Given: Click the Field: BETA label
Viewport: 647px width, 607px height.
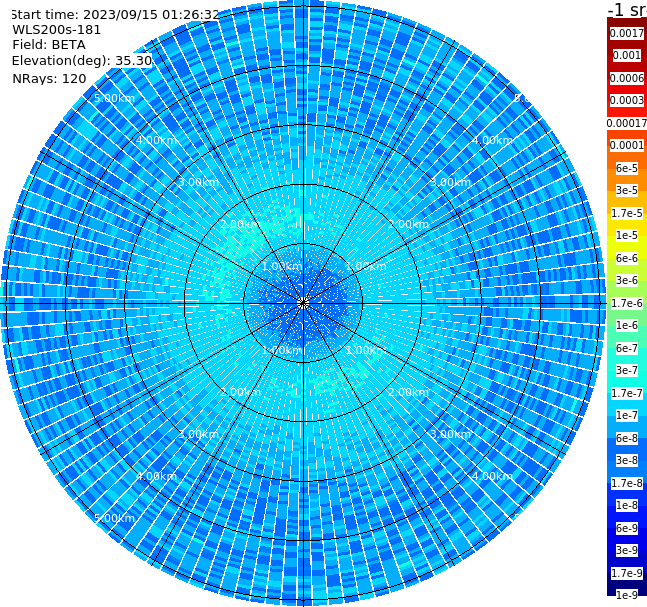Looking at the screenshot, I should coord(49,45).
